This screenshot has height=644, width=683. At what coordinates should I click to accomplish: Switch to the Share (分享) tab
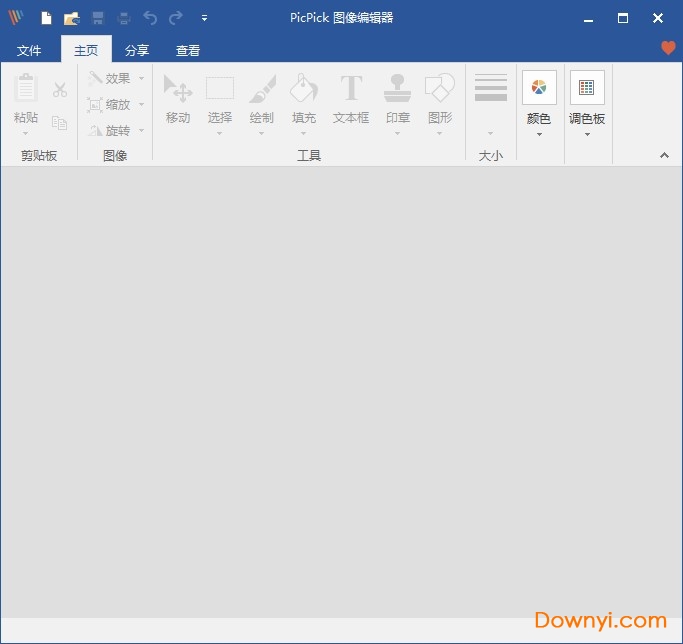[x=137, y=50]
